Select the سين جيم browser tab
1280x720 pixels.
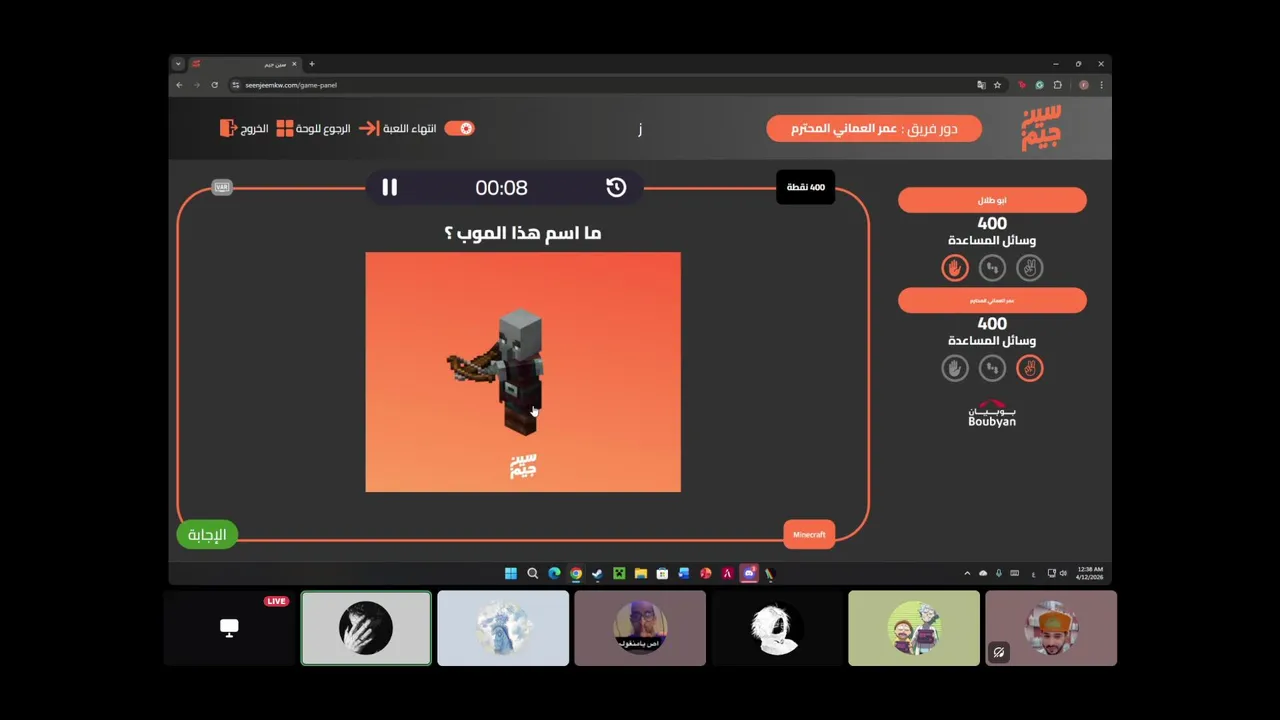pyautogui.click(x=245, y=64)
